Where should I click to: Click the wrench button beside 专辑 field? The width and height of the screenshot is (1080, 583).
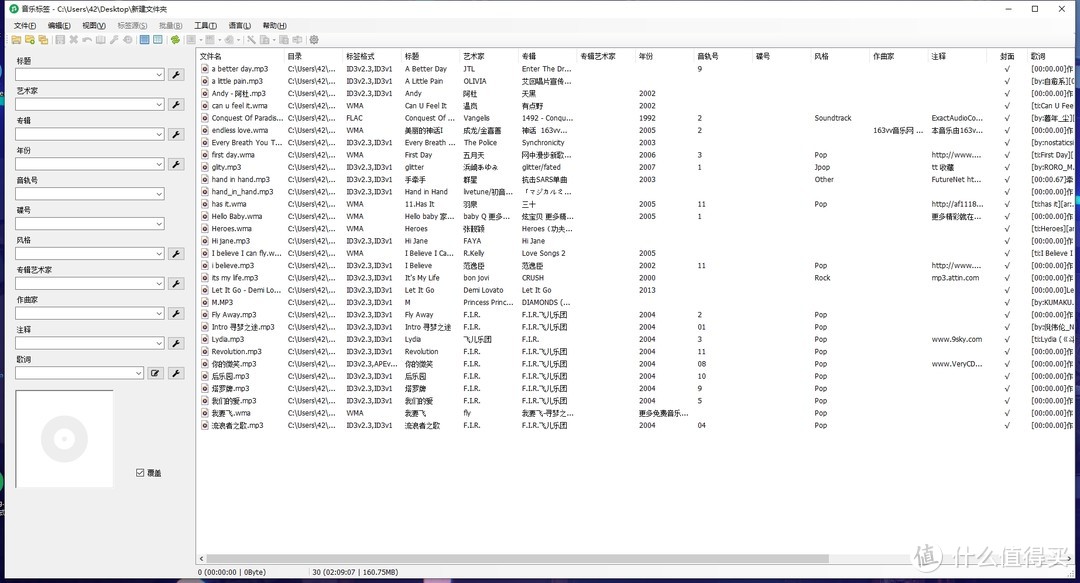(176, 134)
